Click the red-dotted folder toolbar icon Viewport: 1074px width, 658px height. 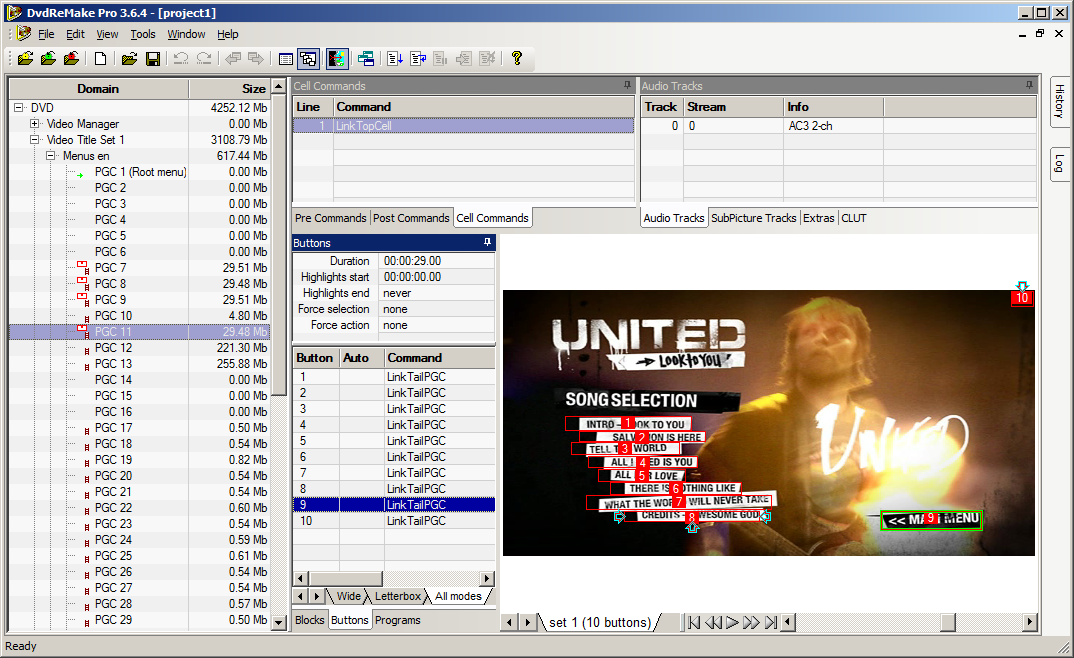click(x=71, y=59)
